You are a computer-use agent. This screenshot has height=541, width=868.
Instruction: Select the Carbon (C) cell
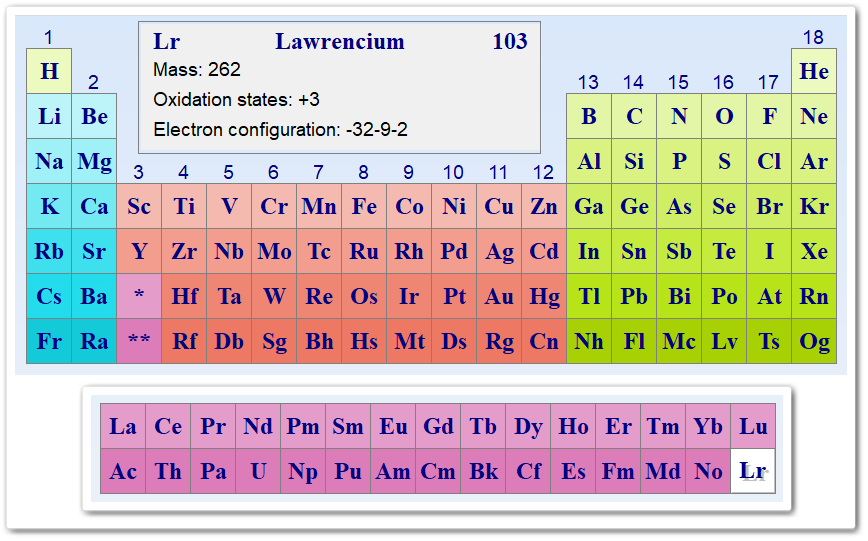634,116
